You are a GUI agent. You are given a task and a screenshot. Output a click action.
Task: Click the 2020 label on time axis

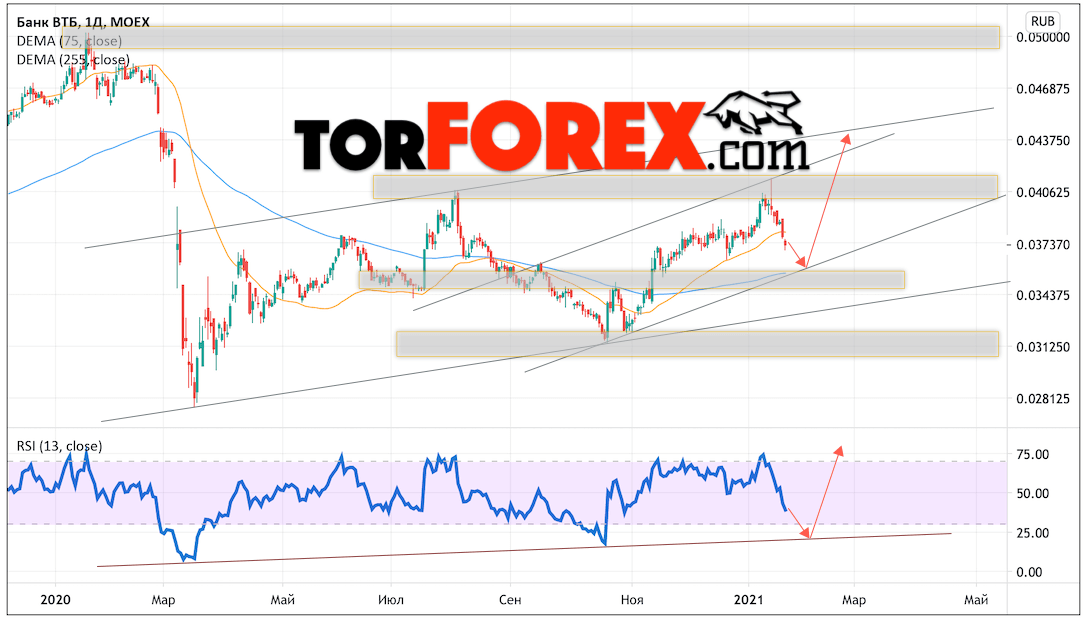[x=55, y=599]
